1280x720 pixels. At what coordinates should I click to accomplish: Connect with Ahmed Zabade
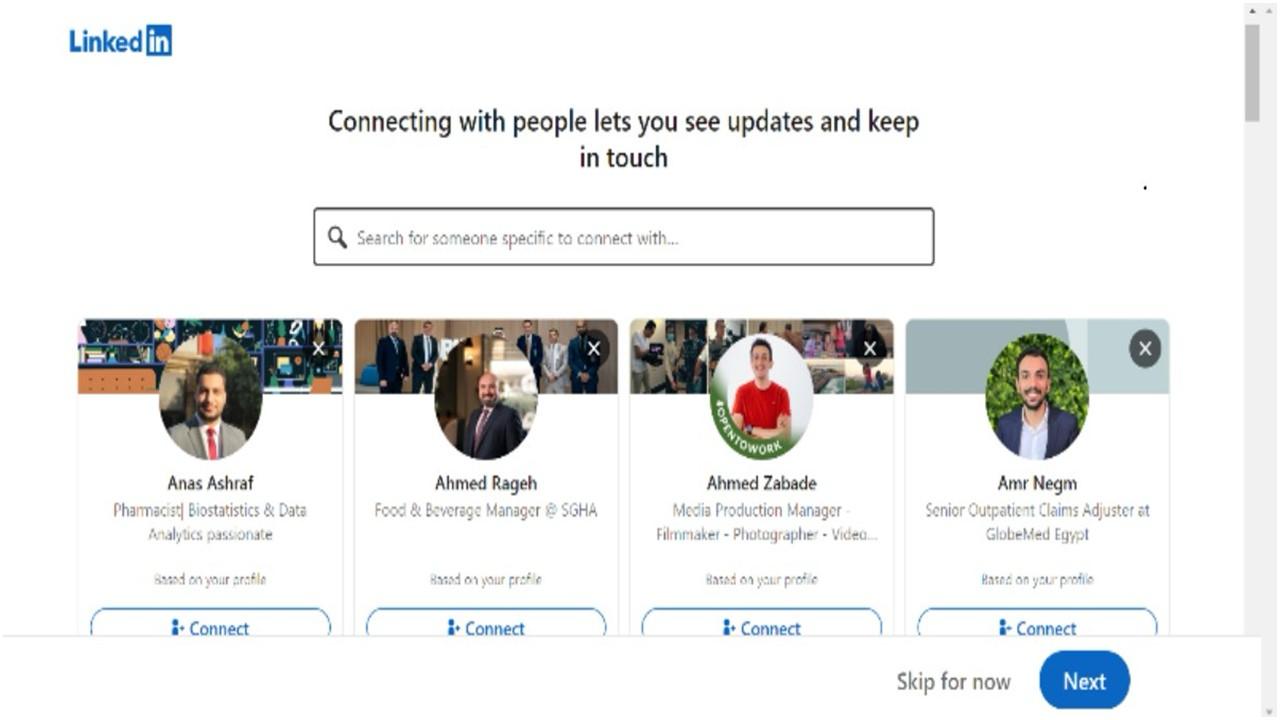pyautogui.click(x=761, y=622)
